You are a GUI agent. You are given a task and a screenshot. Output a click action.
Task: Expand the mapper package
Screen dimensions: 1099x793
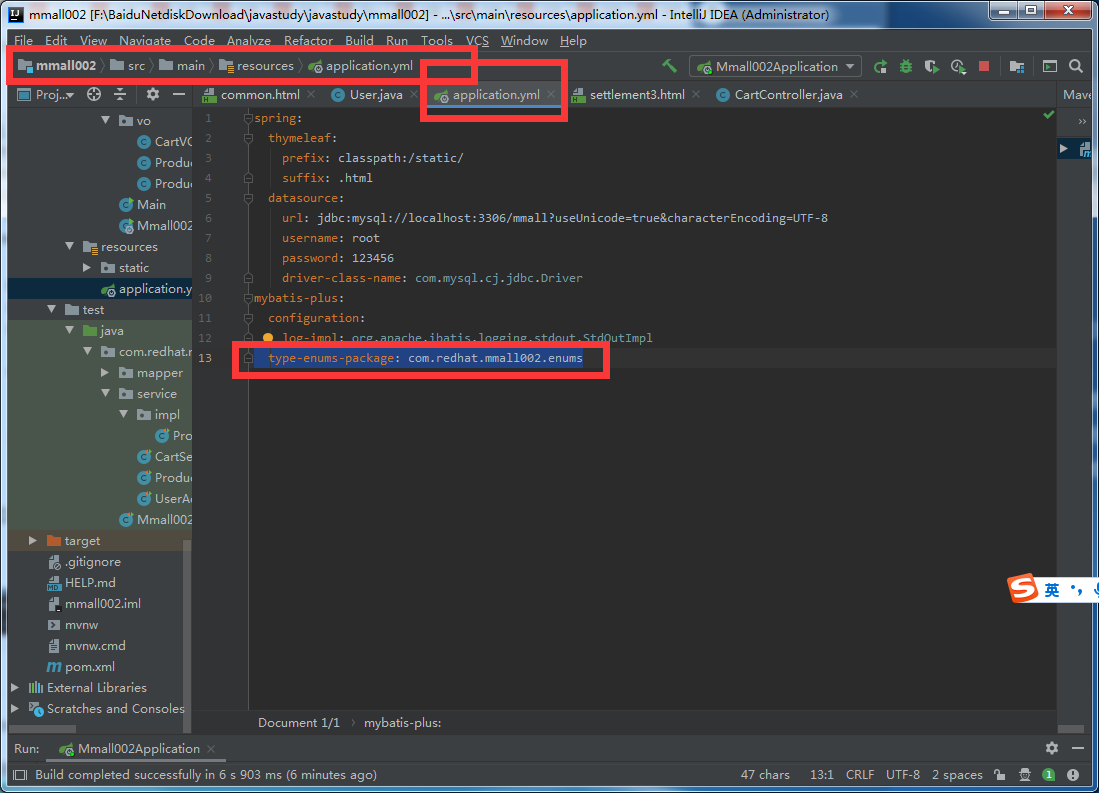(105, 372)
